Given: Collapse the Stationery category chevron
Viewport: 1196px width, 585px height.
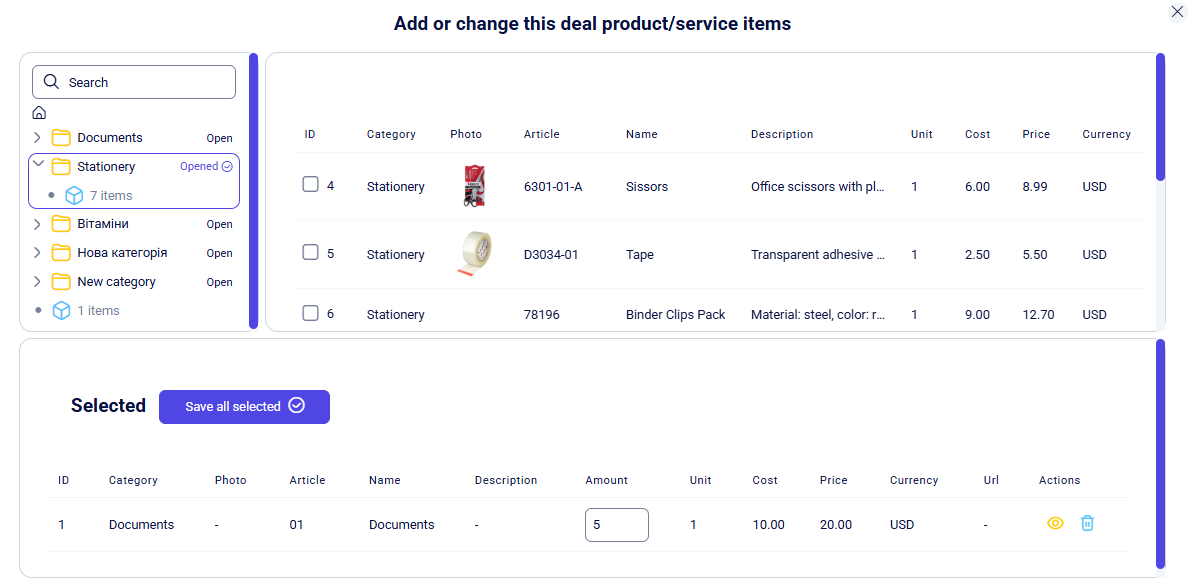Looking at the screenshot, I should (38, 163).
